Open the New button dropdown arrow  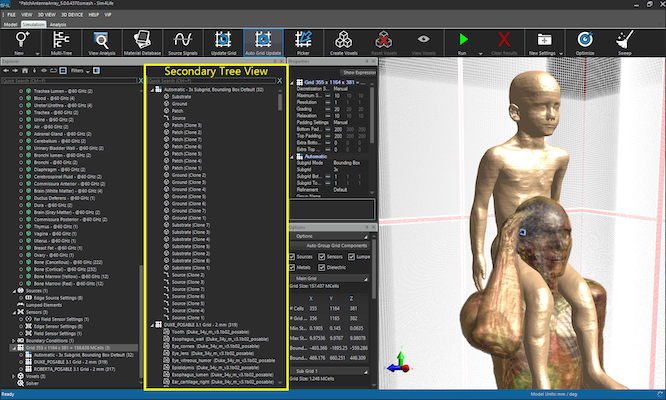tap(37, 54)
